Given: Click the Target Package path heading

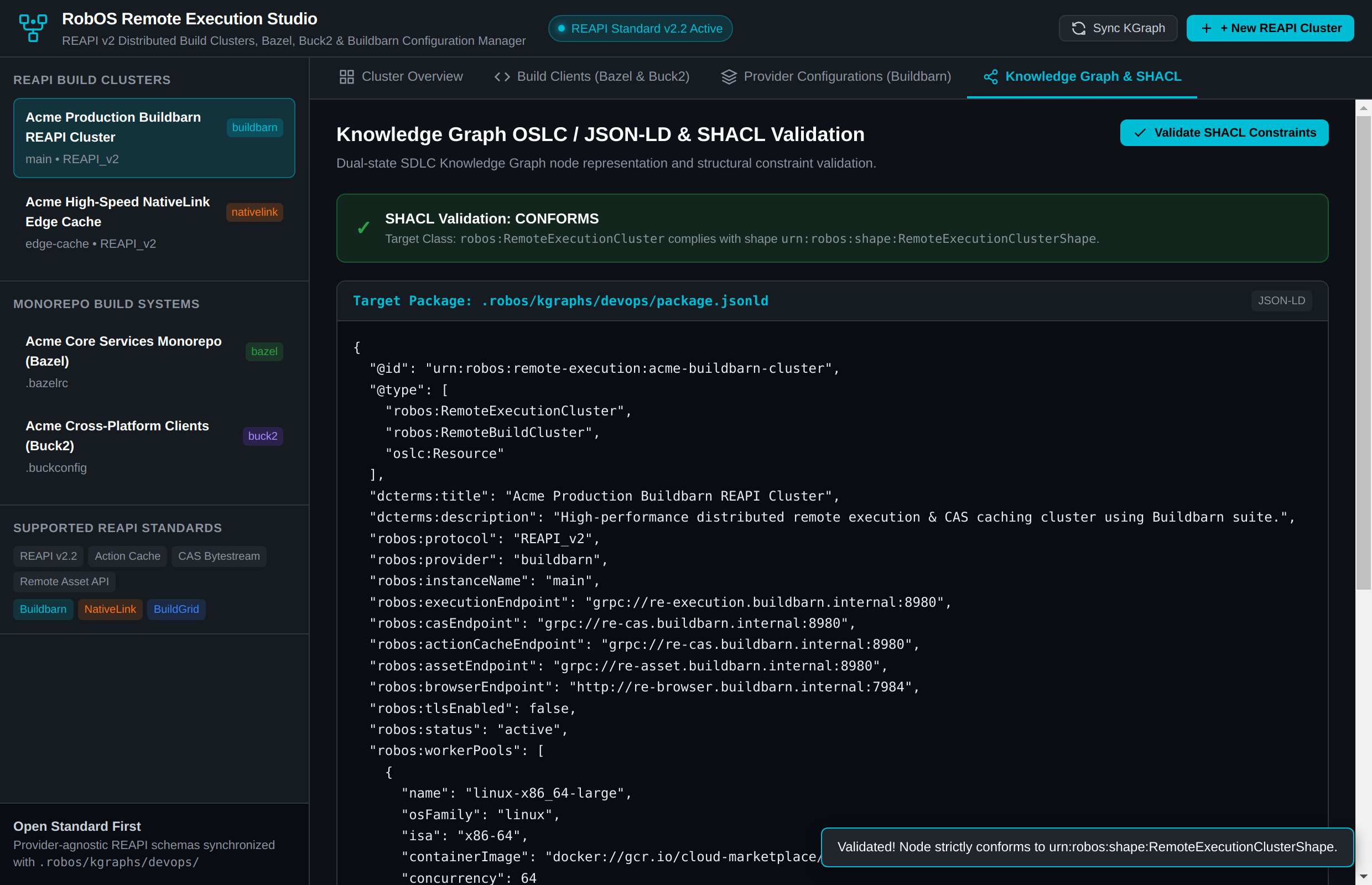Looking at the screenshot, I should coord(560,300).
